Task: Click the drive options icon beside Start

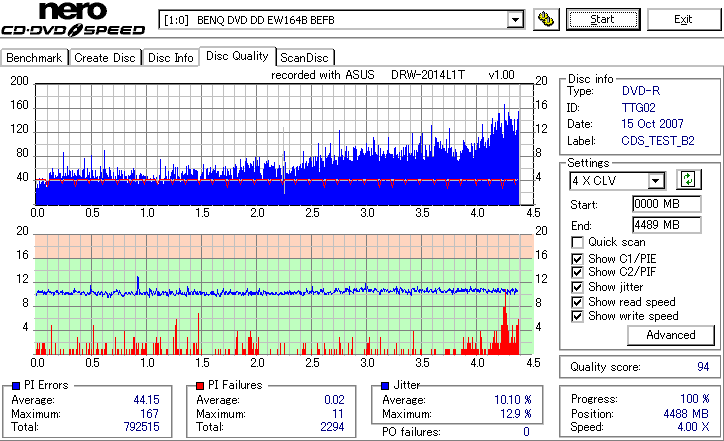Action: coord(546,19)
